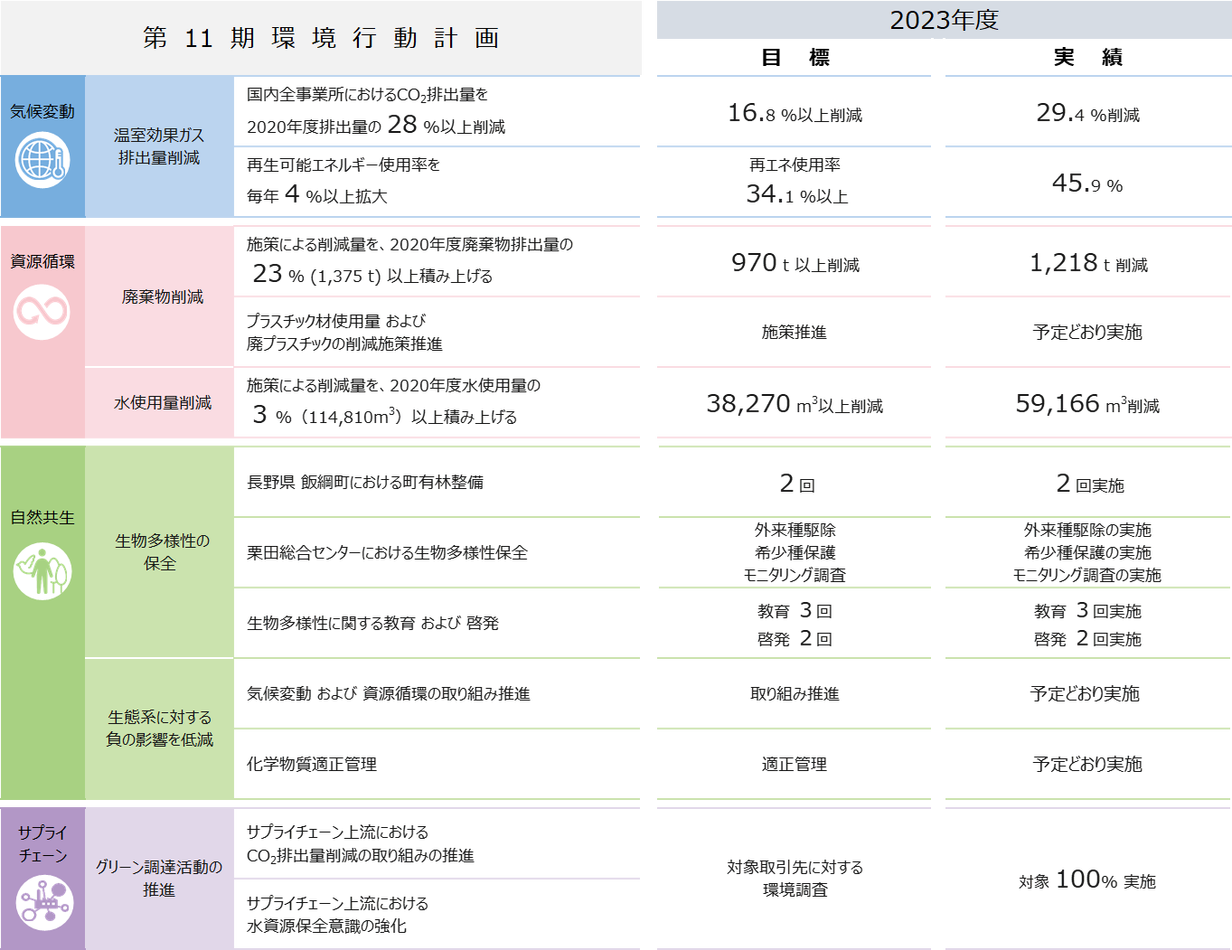Click the globe thermometer climate change icon
1232x950 pixels.
(x=42, y=160)
